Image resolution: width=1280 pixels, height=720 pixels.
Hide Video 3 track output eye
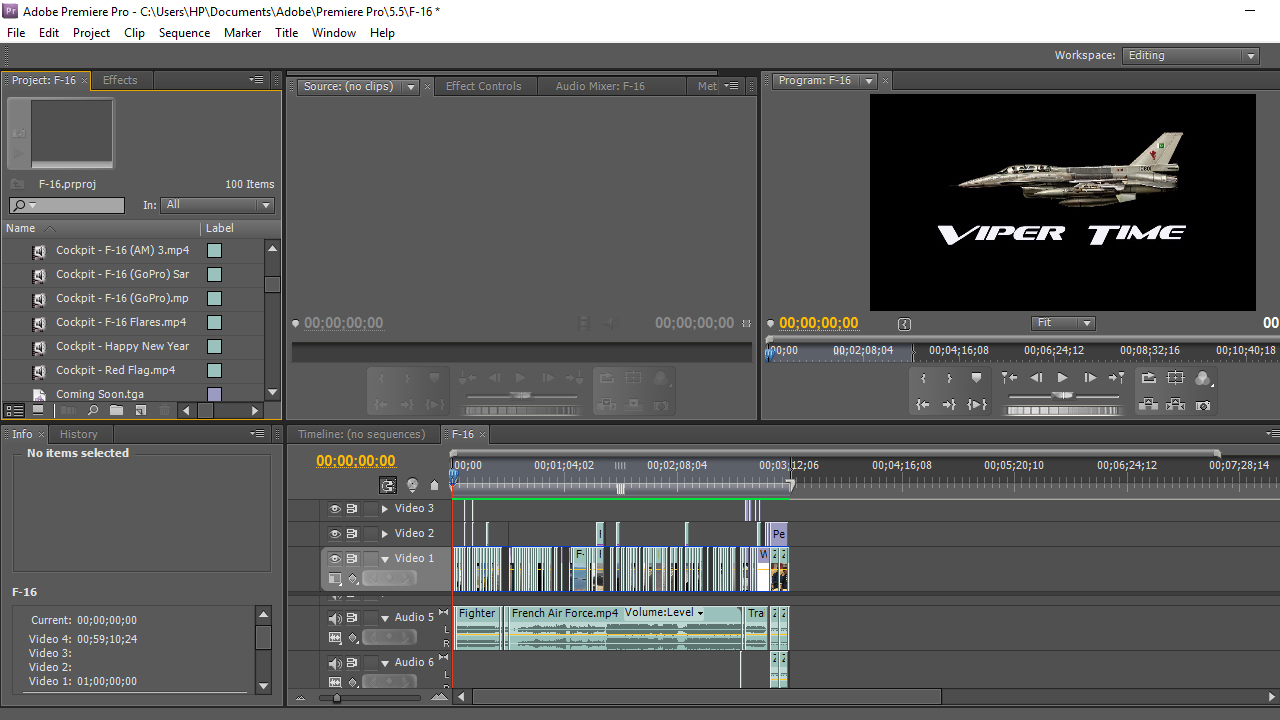pyautogui.click(x=335, y=509)
